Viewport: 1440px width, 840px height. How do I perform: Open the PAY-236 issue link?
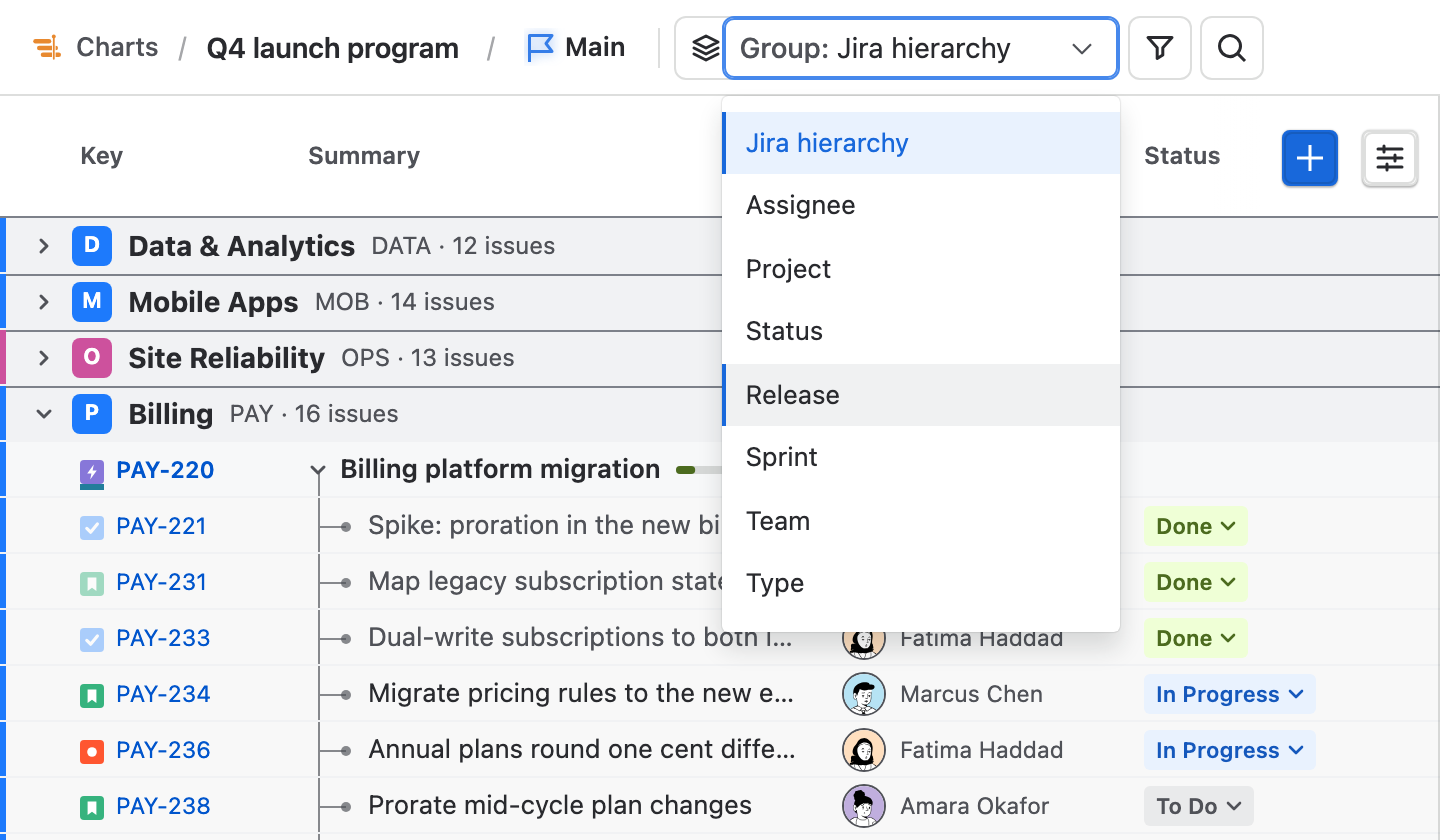pyautogui.click(x=163, y=750)
